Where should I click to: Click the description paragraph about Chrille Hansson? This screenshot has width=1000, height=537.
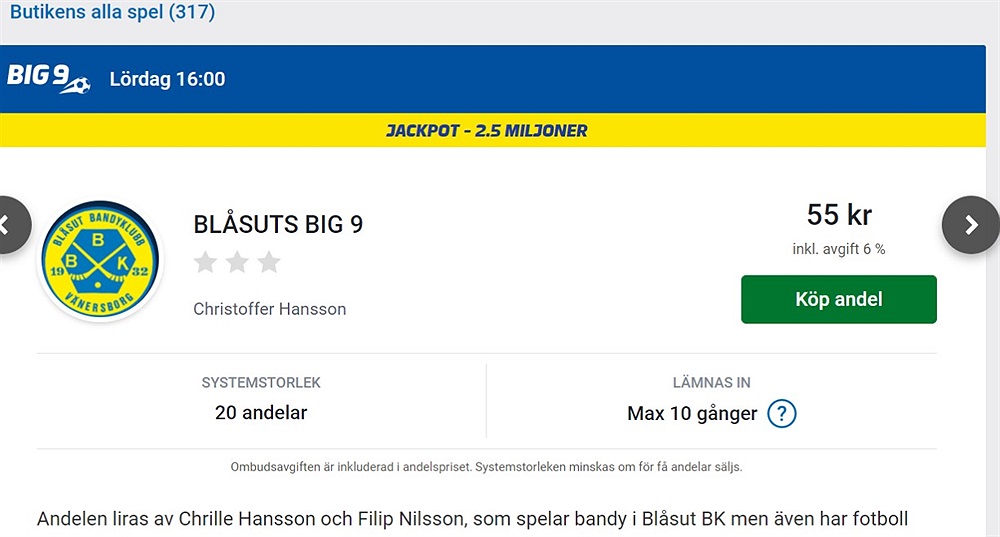pyautogui.click(x=473, y=519)
